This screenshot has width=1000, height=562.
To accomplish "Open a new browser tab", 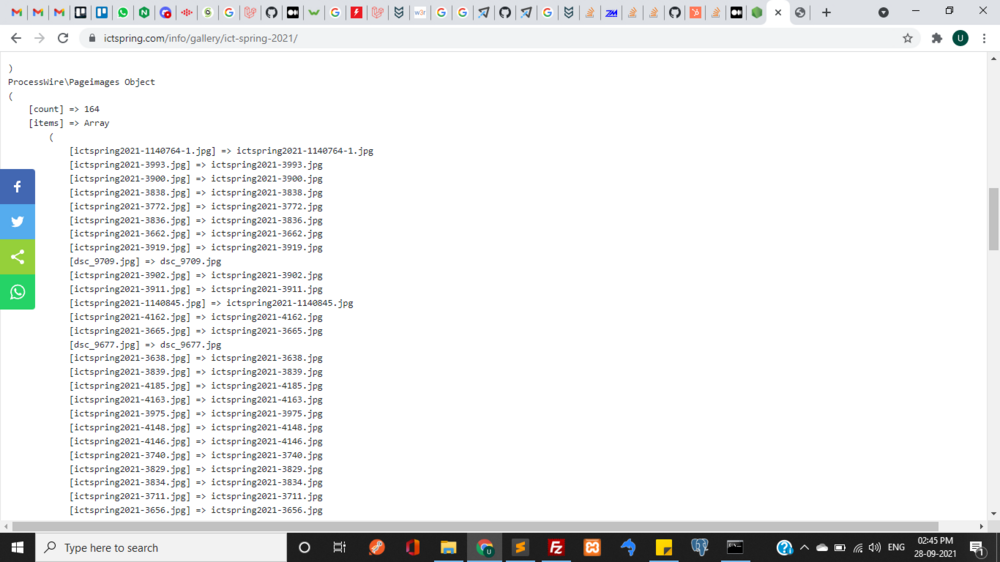I will click(x=826, y=13).
